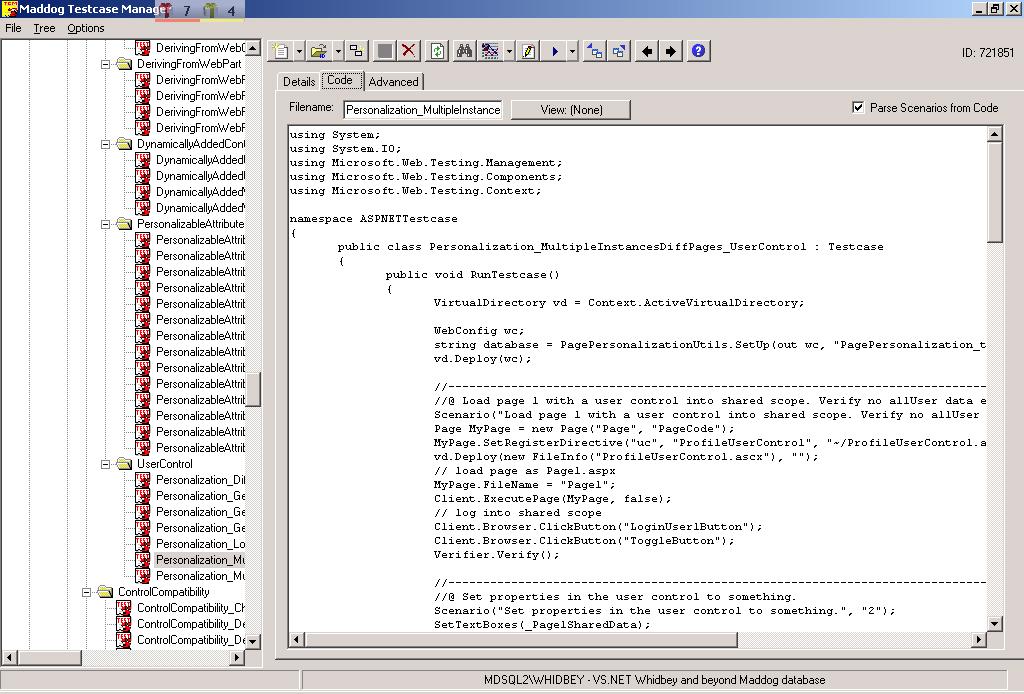
Task: Click the code editor horizontal scrollbar right arrow
Action: [978, 639]
